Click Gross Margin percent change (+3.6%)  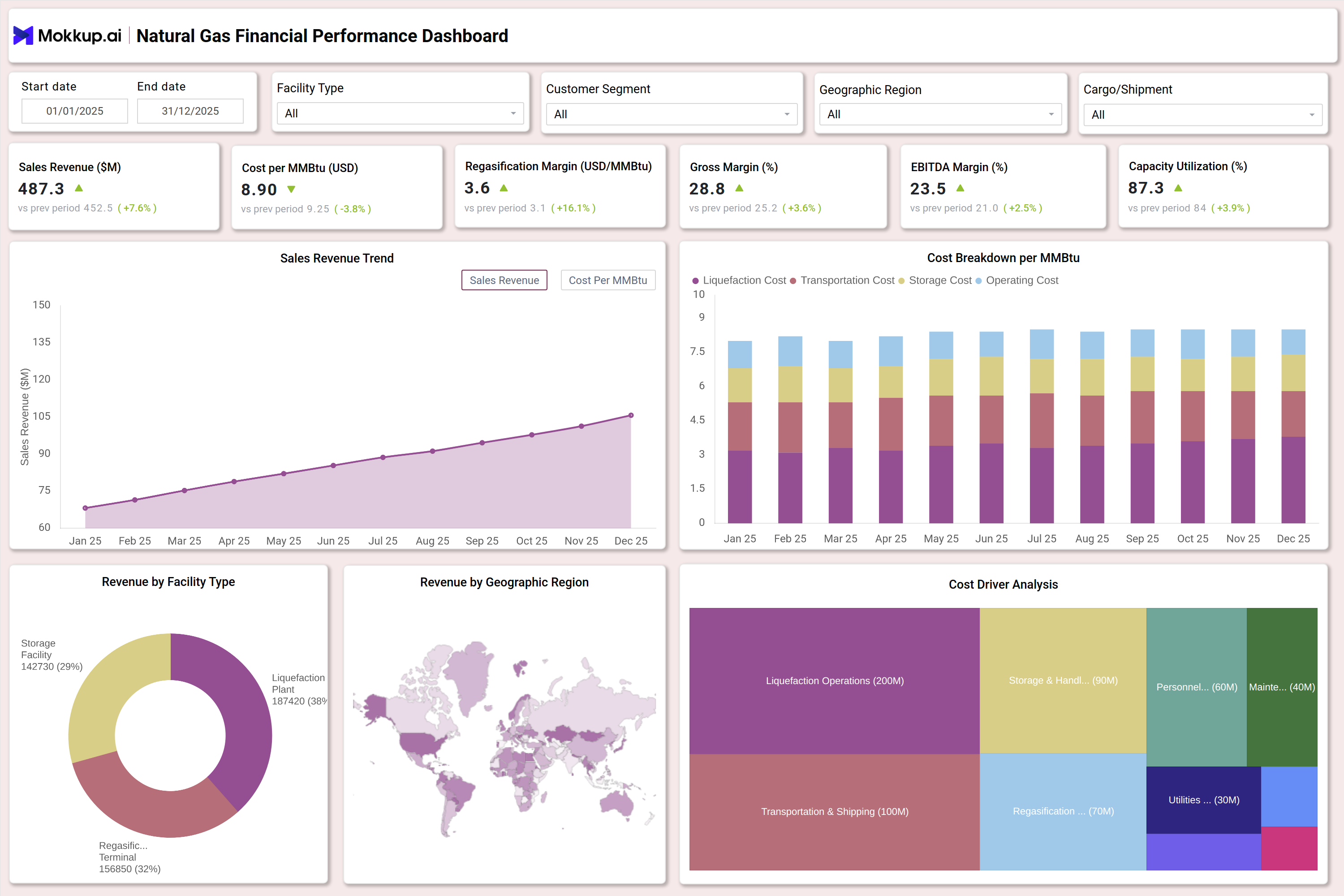(802, 208)
